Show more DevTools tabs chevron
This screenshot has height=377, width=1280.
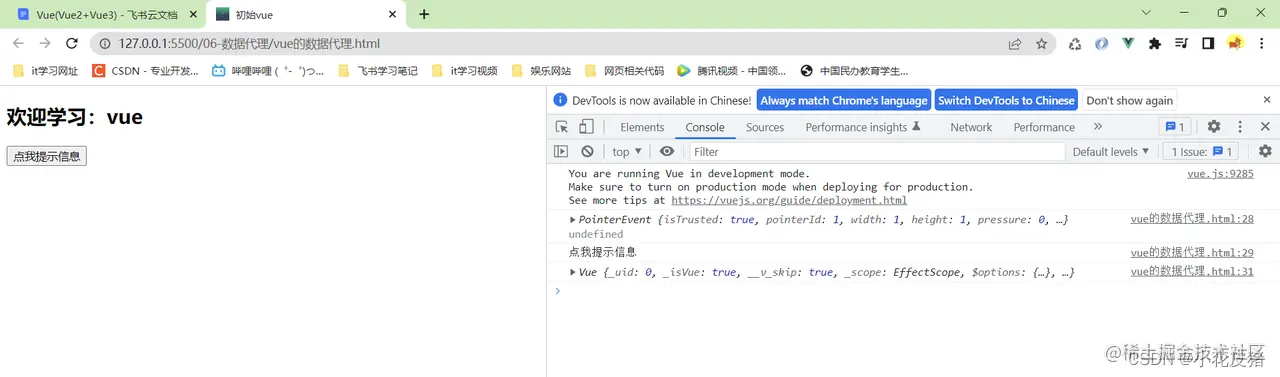click(x=1098, y=127)
